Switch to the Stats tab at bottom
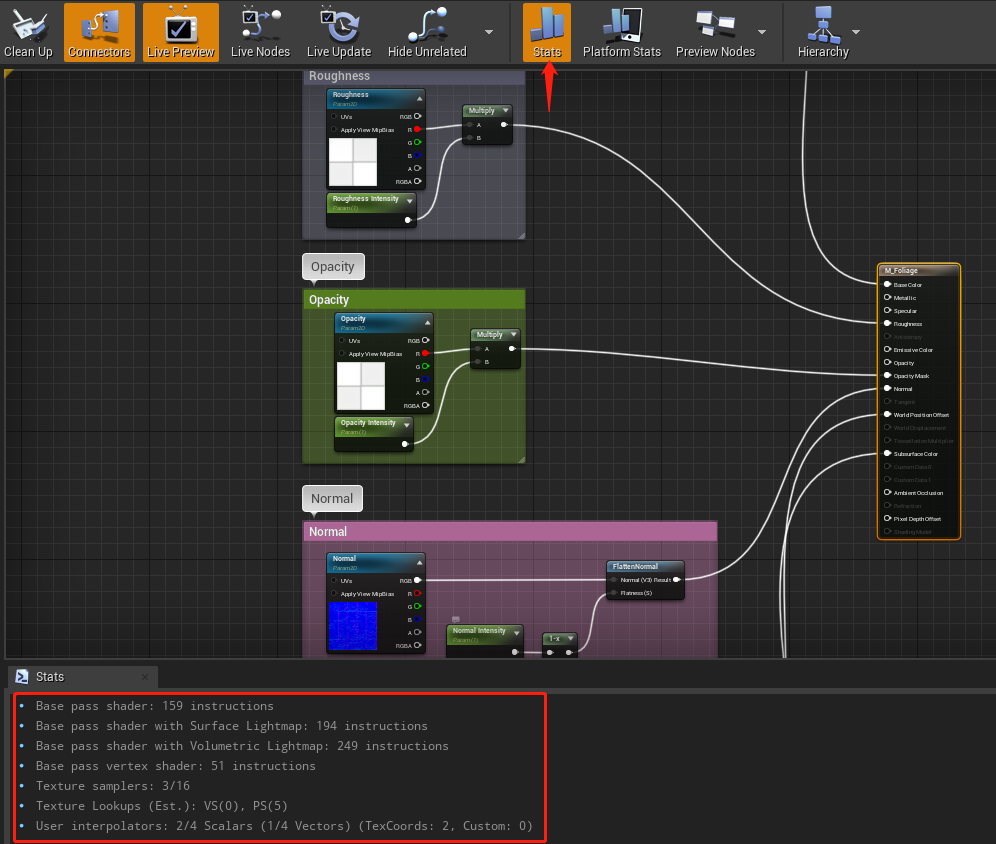Image resolution: width=996 pixels, height=844 pixels. (50, 677)
